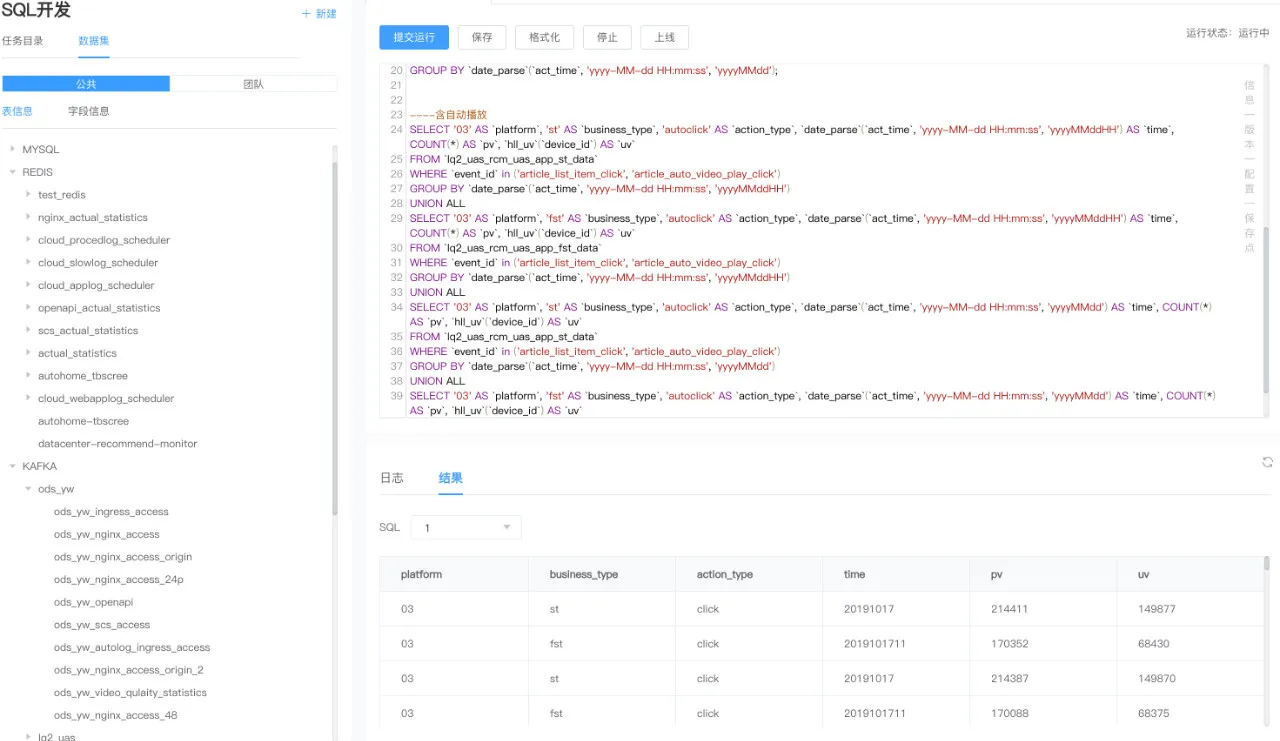Expand the cloud_applog_scheduler node

pyautogui.click(x=28, y=285)
